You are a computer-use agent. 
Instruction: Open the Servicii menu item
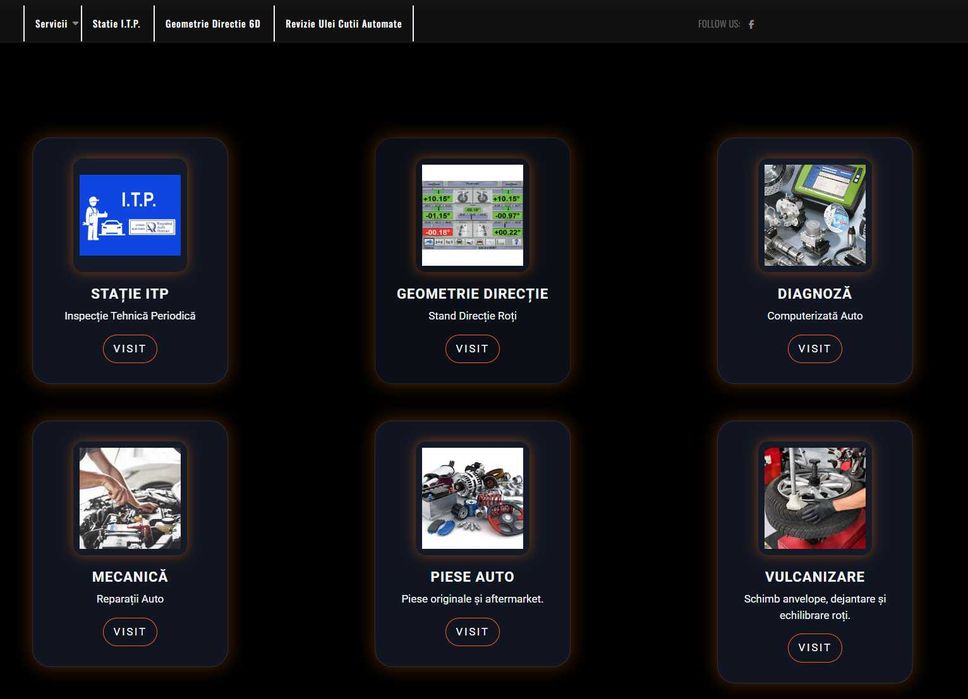click(51, 23)
